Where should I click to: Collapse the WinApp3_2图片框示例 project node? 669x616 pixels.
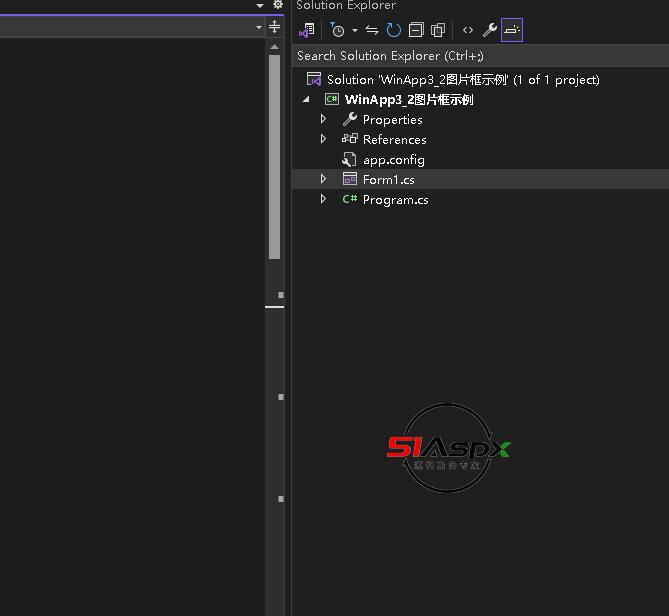pyautogui.click(x=306, y=99)
